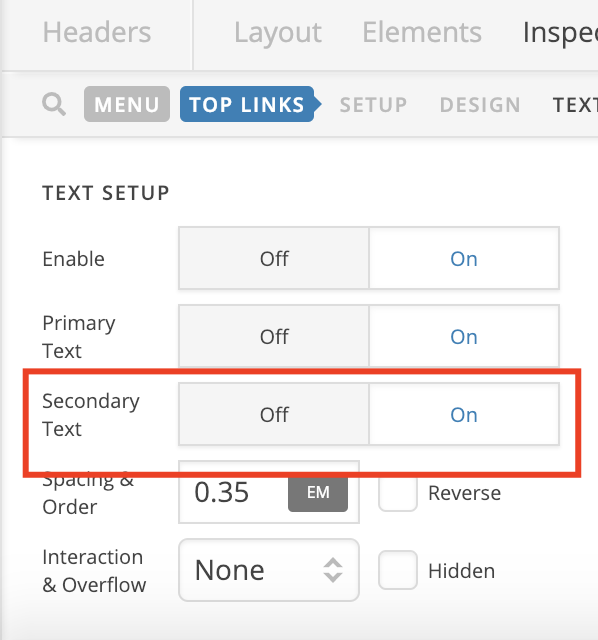Screen dimensions: 598x640
Task: Switch to the SETUP section
Action: click(373, 105)
